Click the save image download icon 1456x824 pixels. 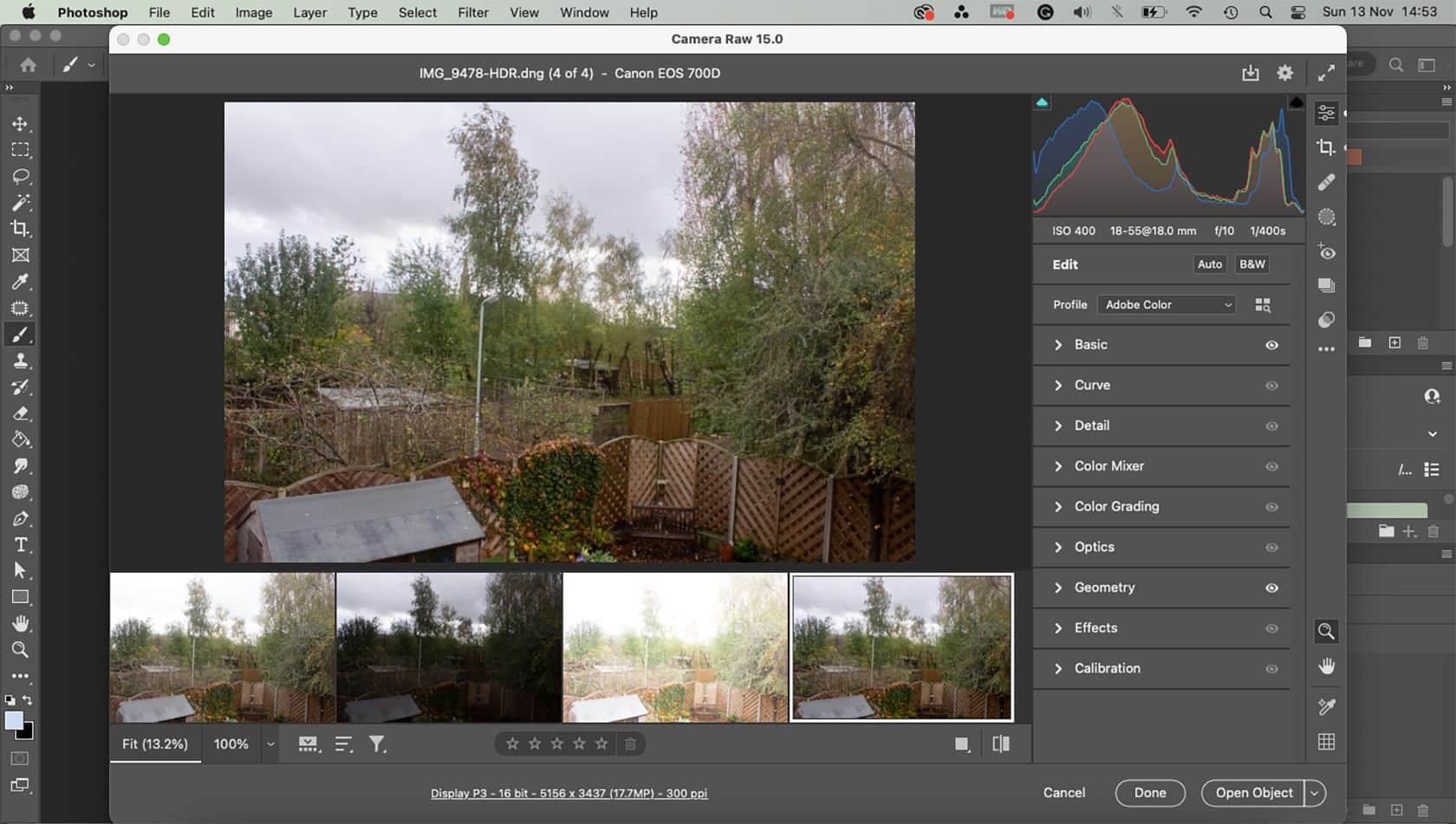[1251, 73]
